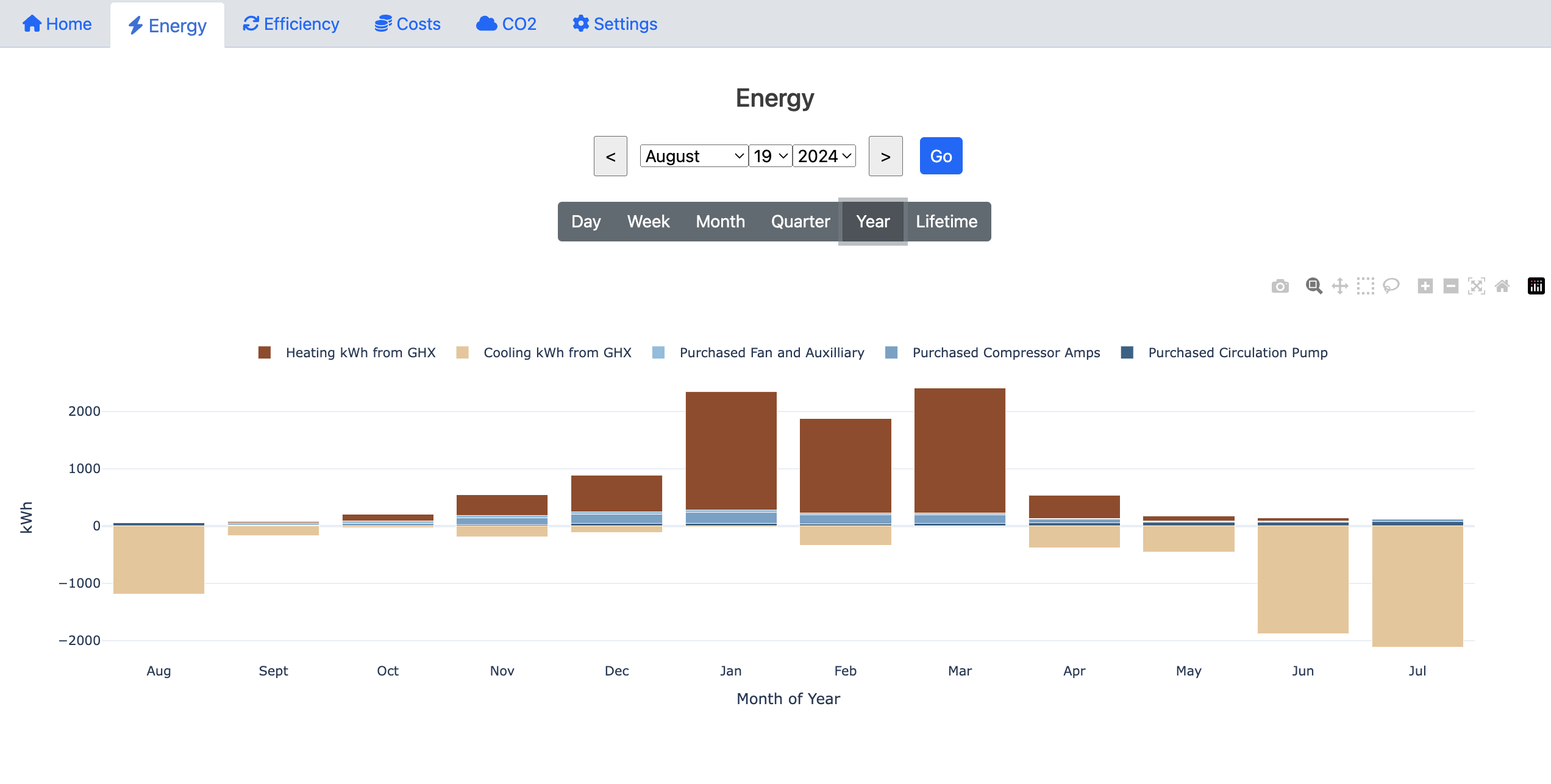Screen dimensions: 1551x784
Task: Activate the Pan tool in chart toolbar
Action: (x=1339, y=286)
